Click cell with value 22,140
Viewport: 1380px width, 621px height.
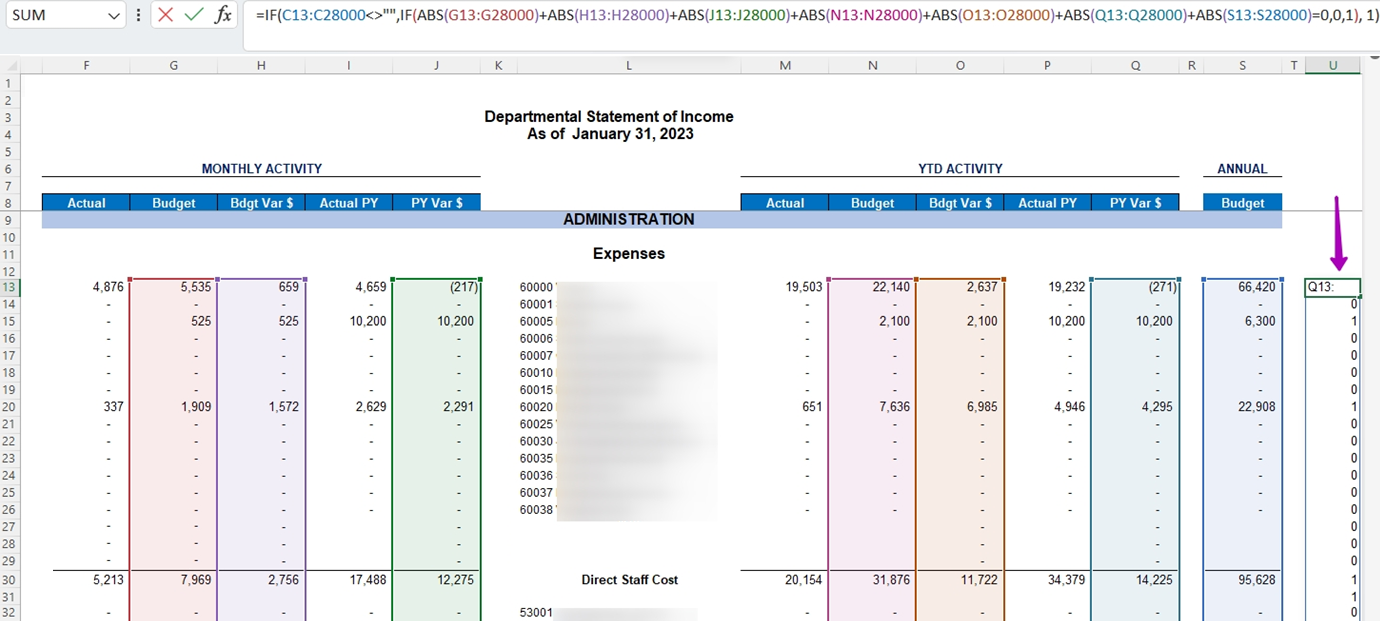coord(872,287)
